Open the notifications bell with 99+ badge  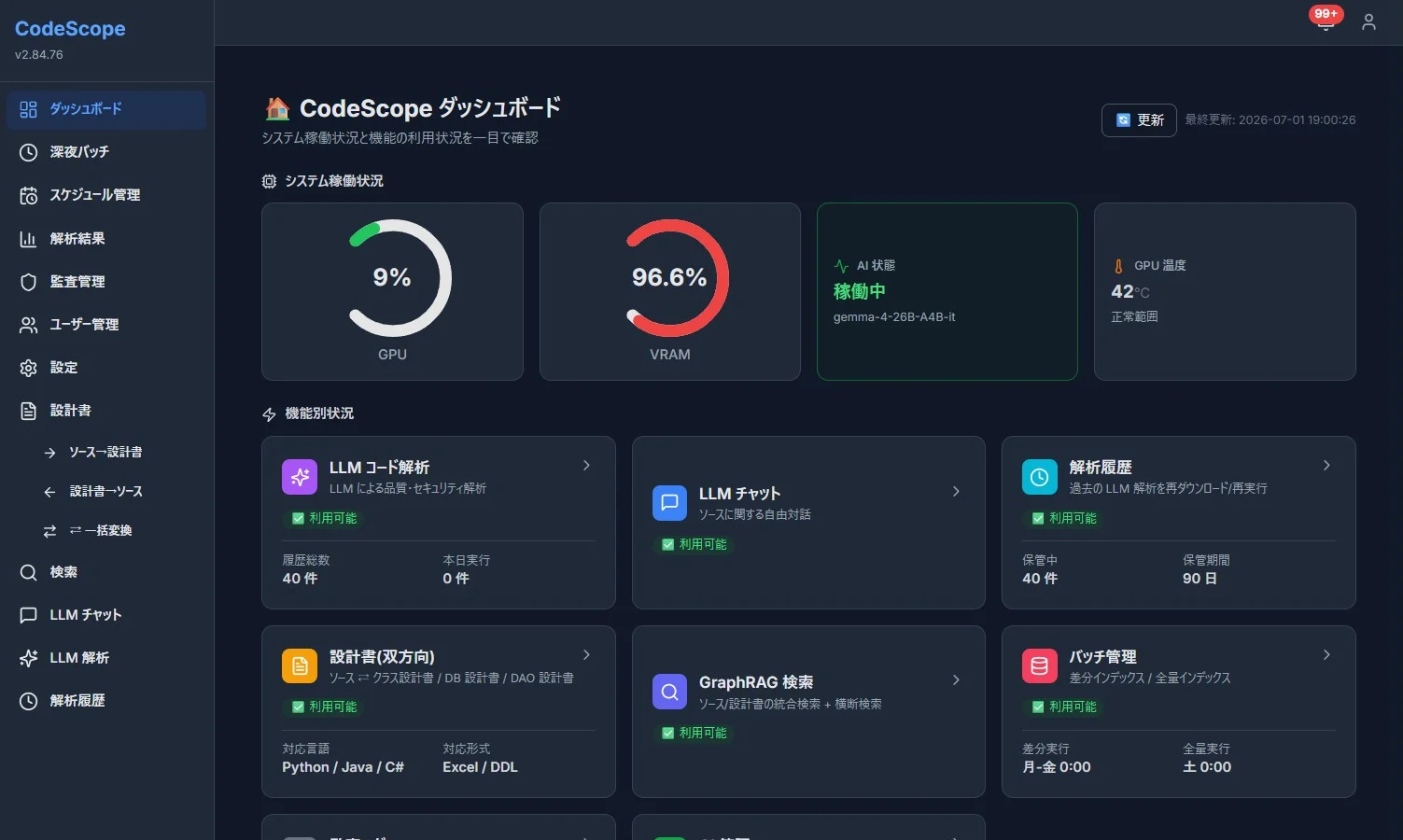point(1326,21)
